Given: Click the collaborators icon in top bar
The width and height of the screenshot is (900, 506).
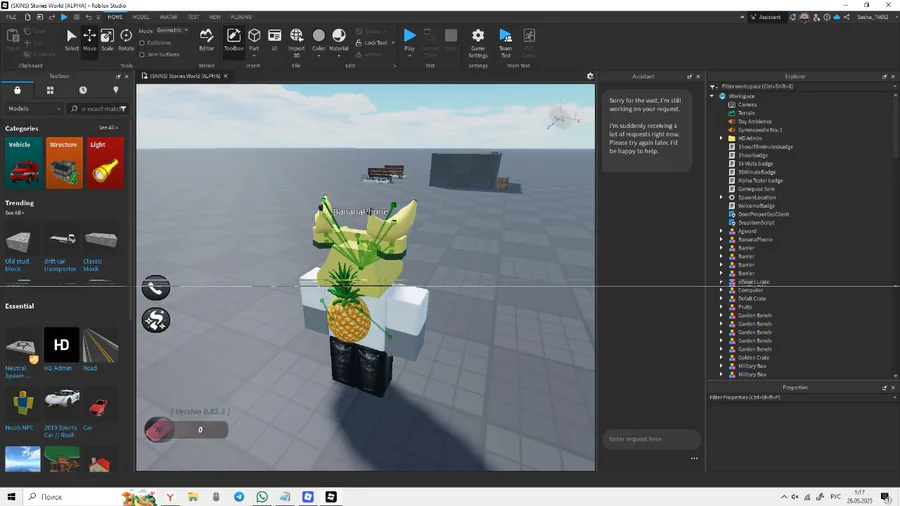Looking at the screenshot, I should click(816, 17).
